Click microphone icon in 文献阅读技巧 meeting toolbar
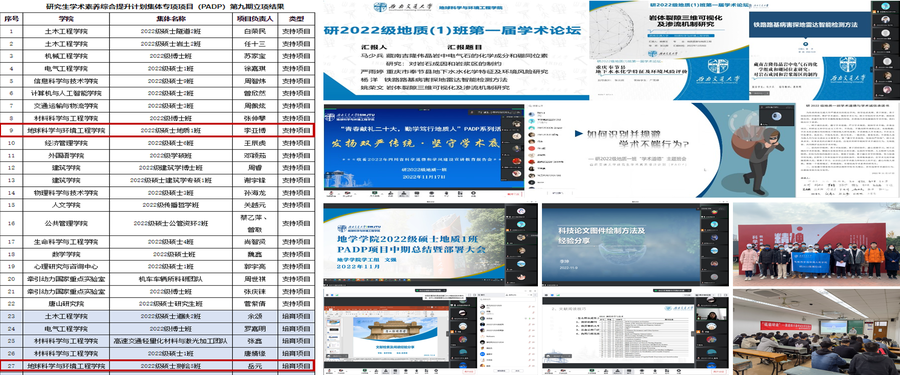The image size is (900, 375). pyautogui.click(x=548, y=370)
